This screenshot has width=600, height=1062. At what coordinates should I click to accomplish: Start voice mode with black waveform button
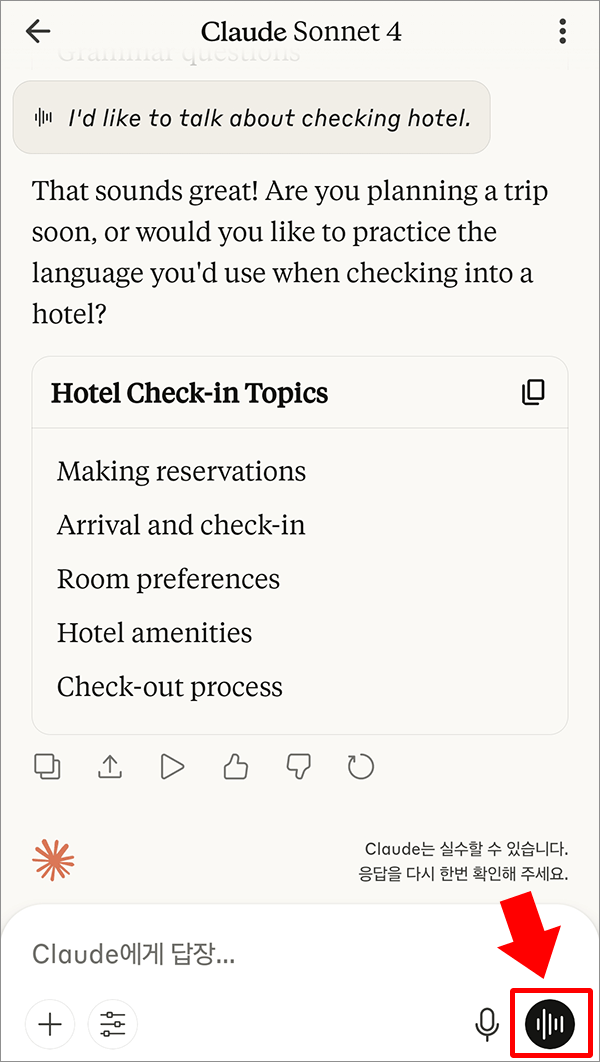point(551,1023)
